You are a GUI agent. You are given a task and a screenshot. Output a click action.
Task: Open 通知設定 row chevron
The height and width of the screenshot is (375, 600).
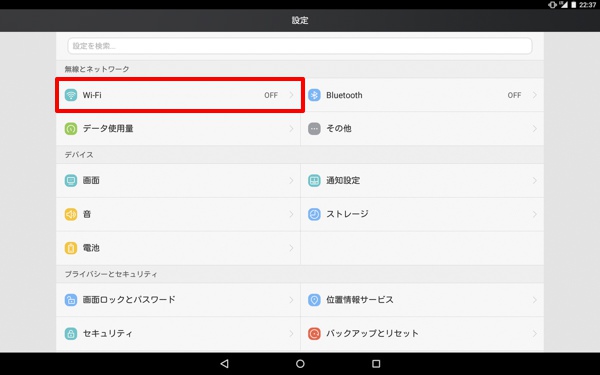[535, 181]
